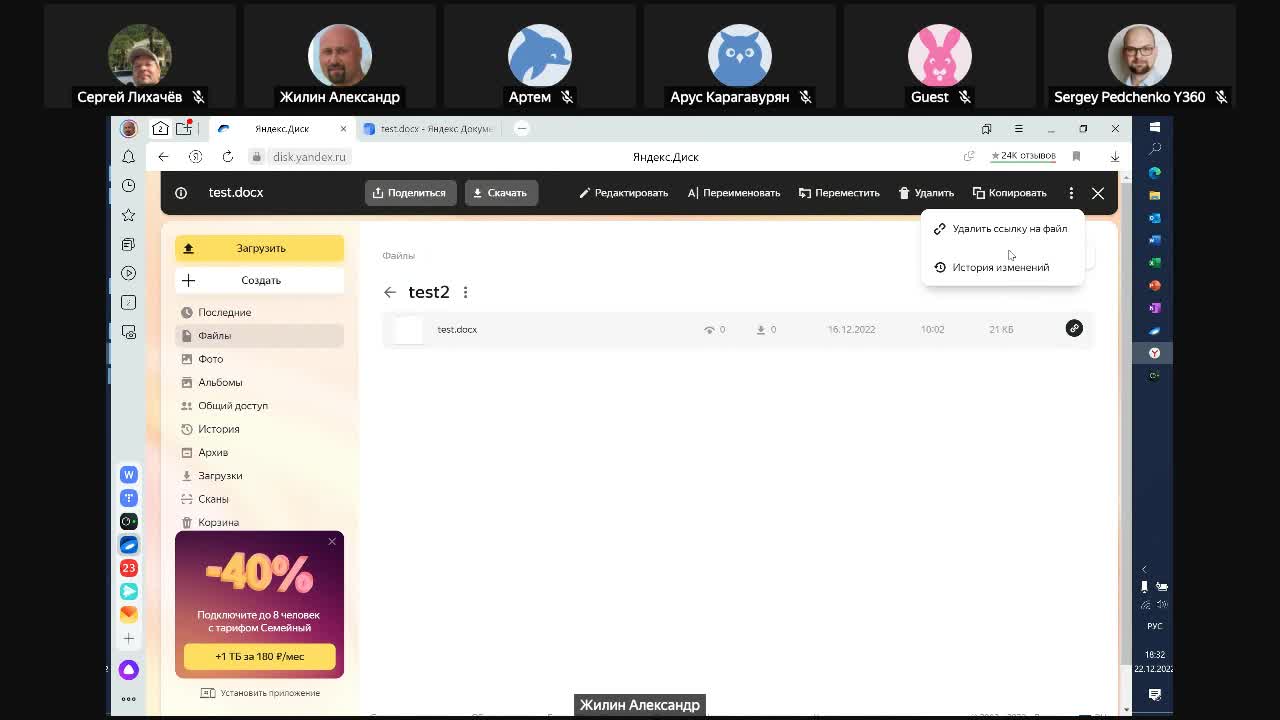The height and width of the screenshot is (720, 1280).
Task: Switch to the Яндекс.Диск browser tab
Action: [281, 129]
